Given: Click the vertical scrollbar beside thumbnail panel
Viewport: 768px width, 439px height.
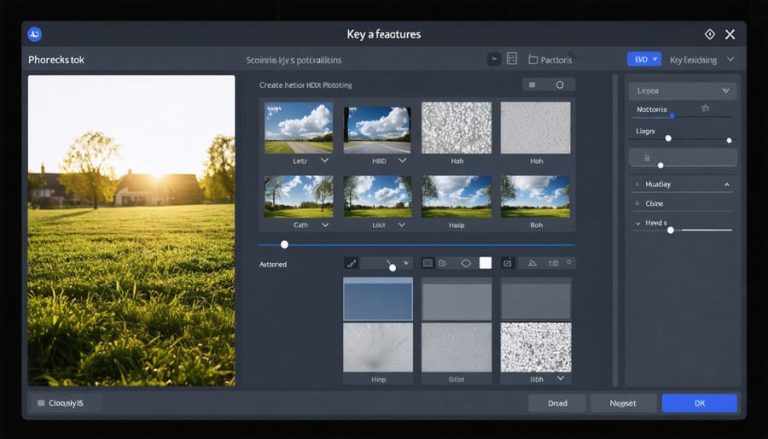Looking at the screenshot, I should [615, 230].
